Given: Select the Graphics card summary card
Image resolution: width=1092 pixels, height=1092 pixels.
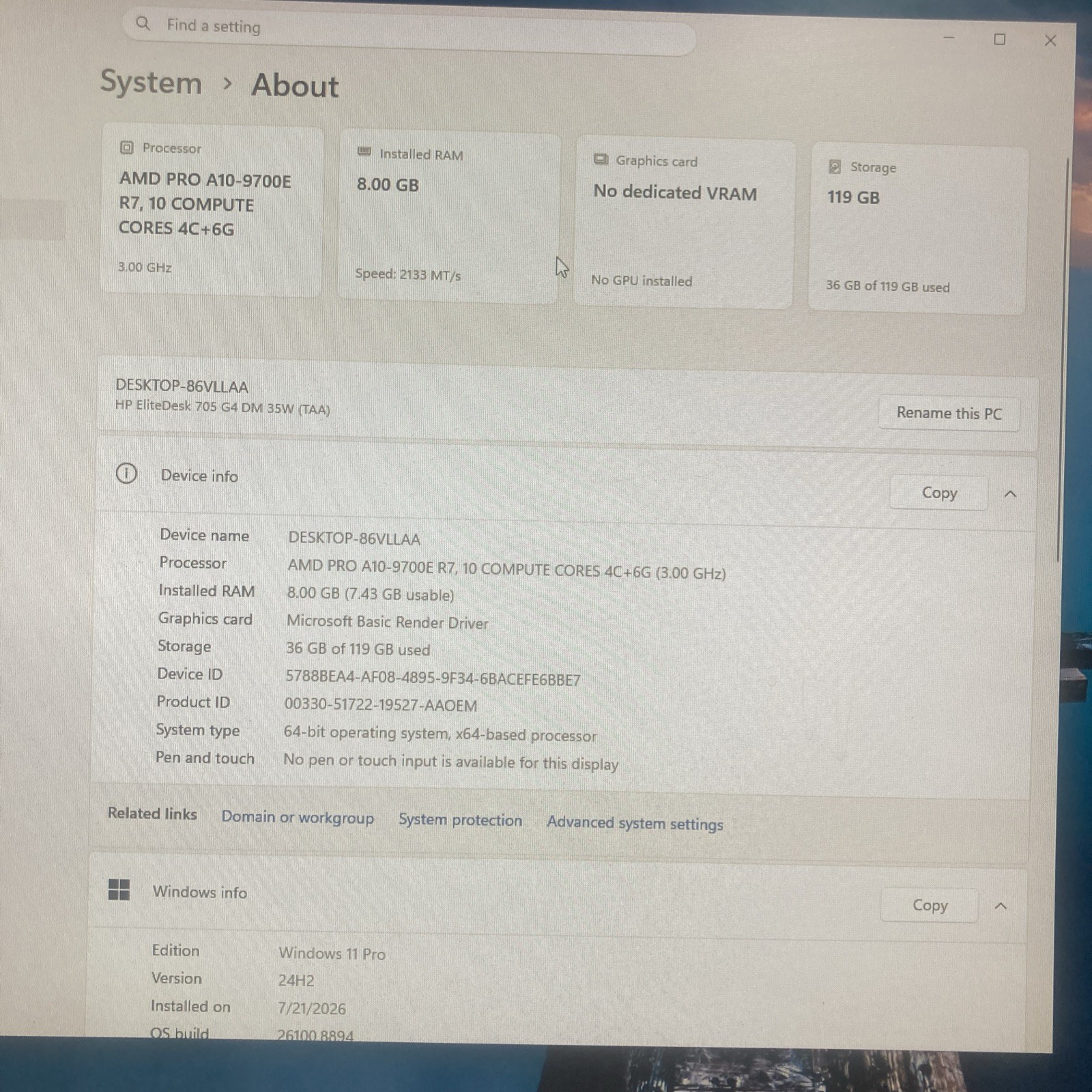Looking at the screenshot, I should [684, 224].
